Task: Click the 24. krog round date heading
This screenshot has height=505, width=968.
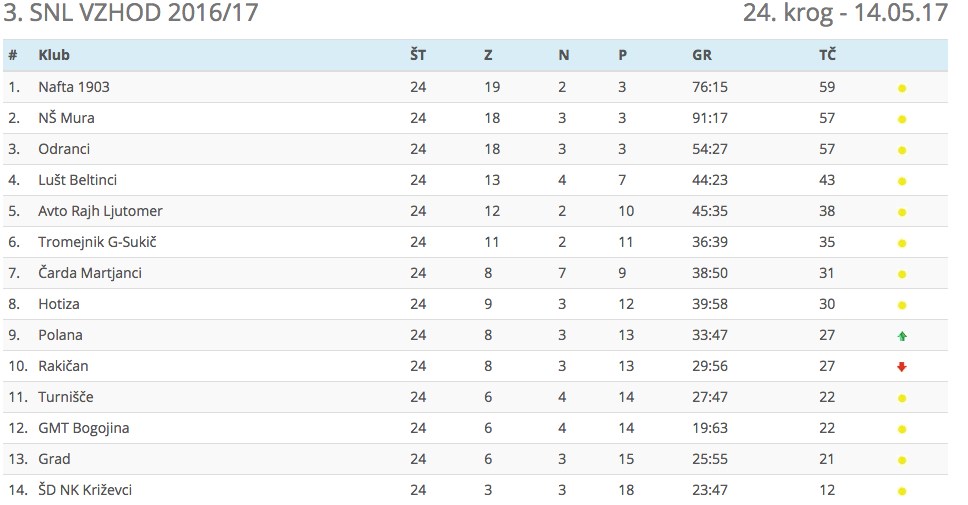Action: point(845,14)
